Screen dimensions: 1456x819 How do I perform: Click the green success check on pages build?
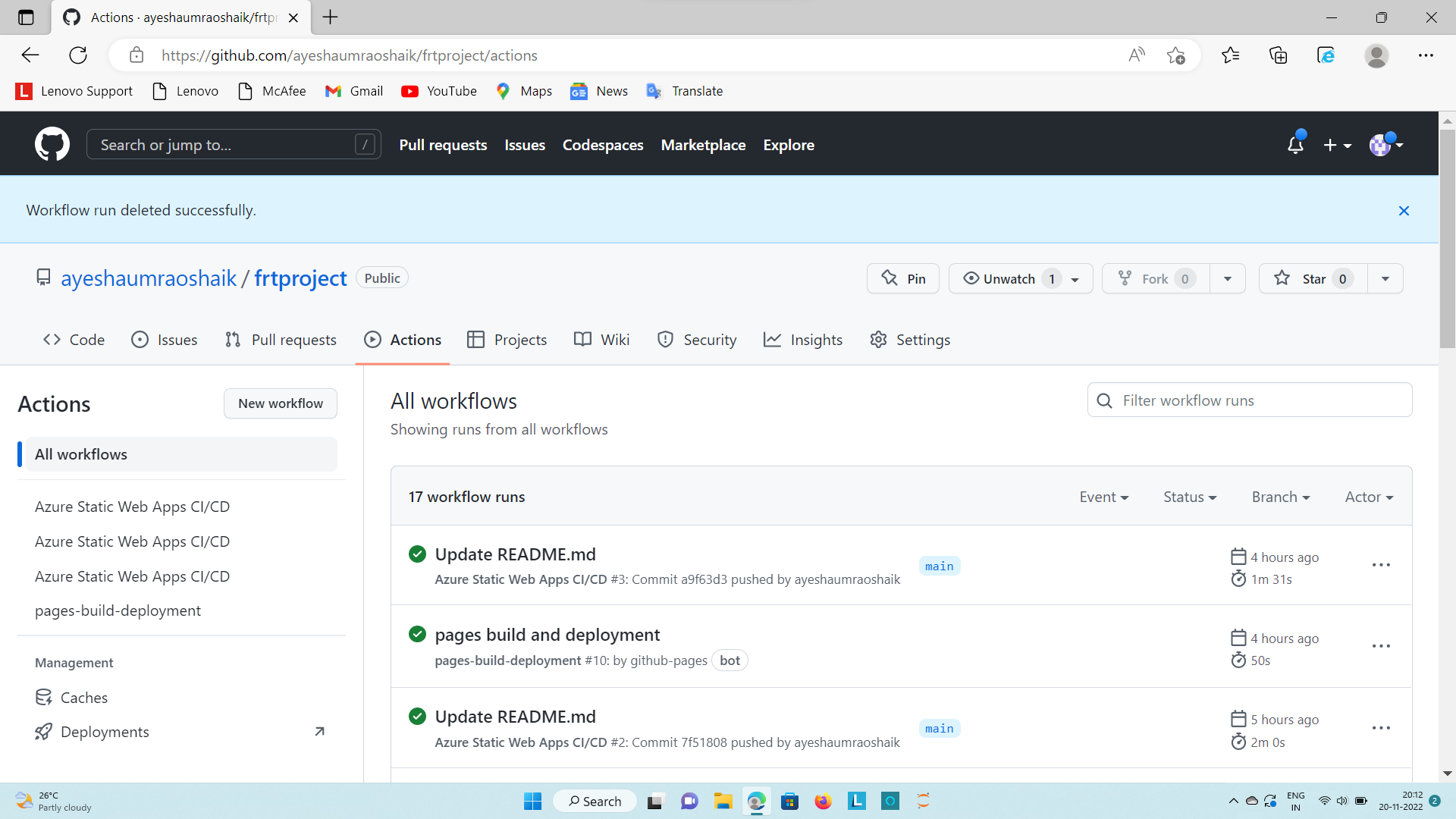(417, 634)
